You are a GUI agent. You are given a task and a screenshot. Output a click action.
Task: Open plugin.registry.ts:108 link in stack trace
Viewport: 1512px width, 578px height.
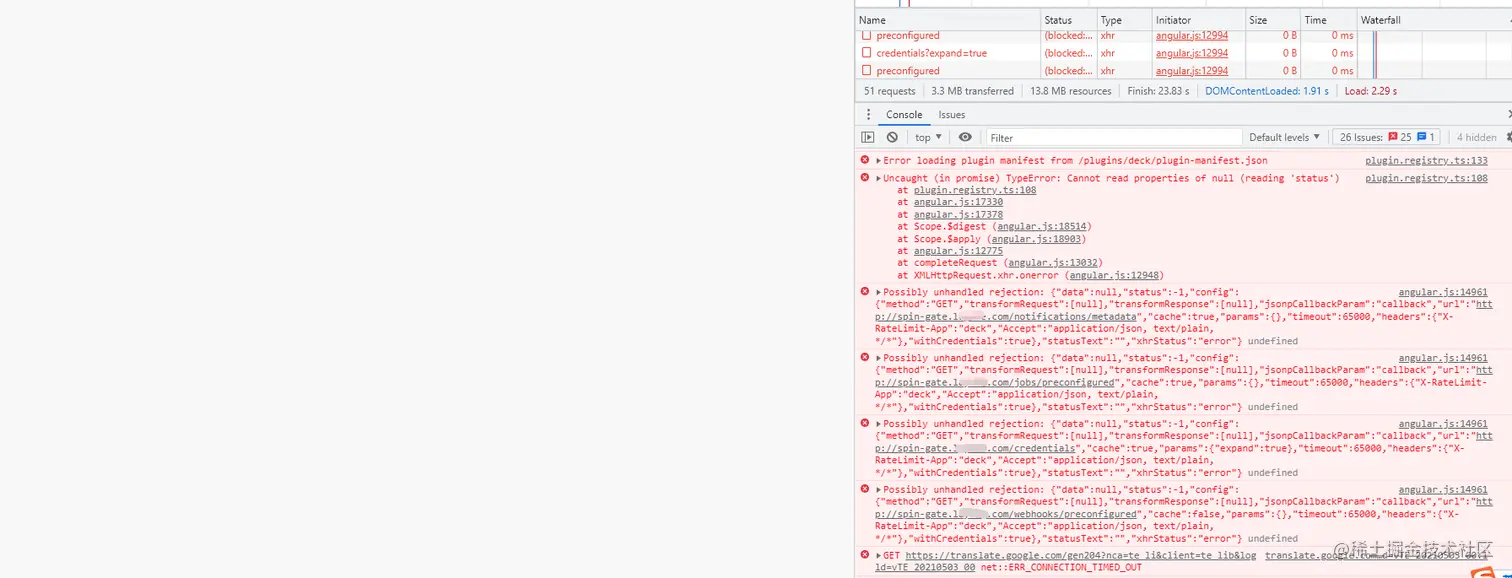[975, 190]
